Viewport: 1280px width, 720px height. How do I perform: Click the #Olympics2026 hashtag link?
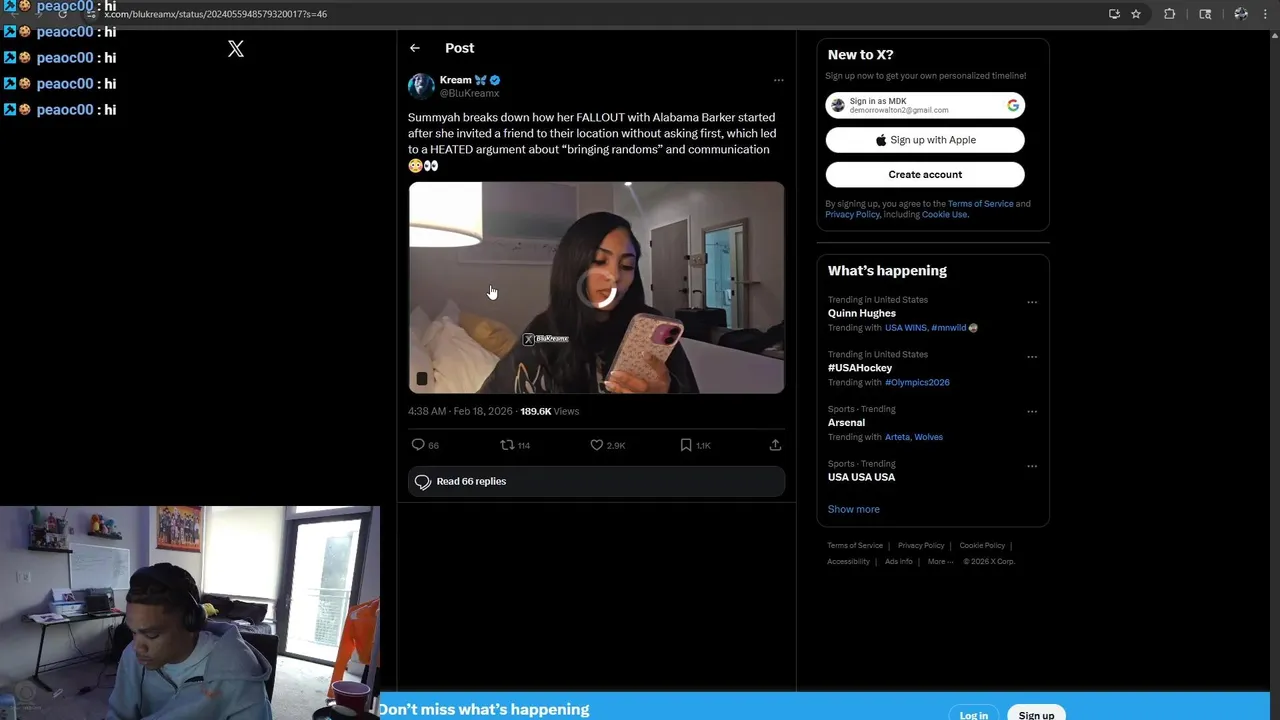[x=917, y=383]
